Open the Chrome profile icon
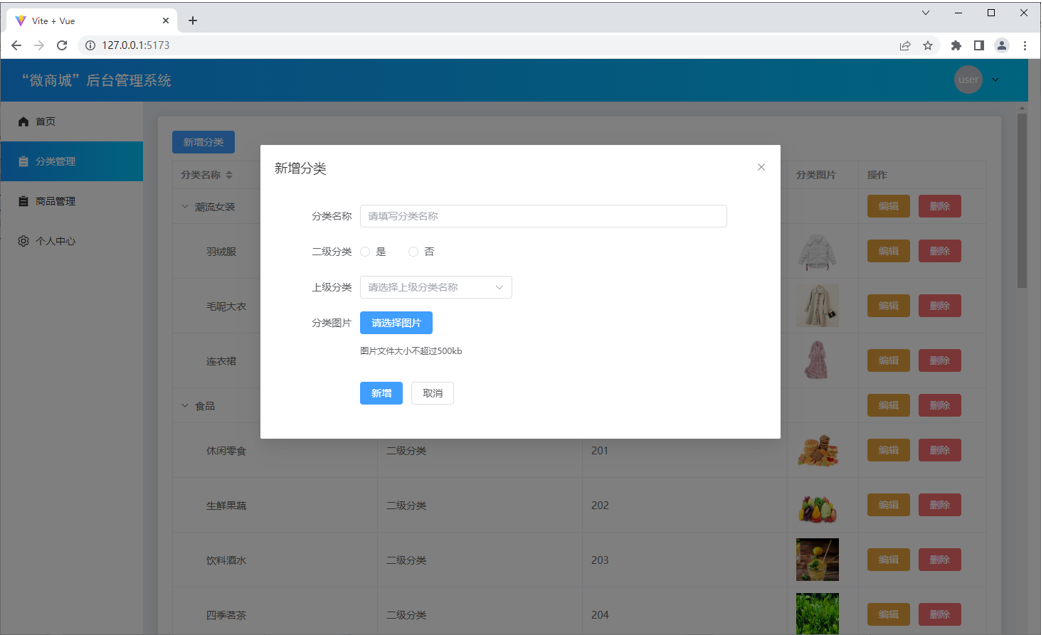Viewport: 1042px width, 635px height. point(1001,45)
